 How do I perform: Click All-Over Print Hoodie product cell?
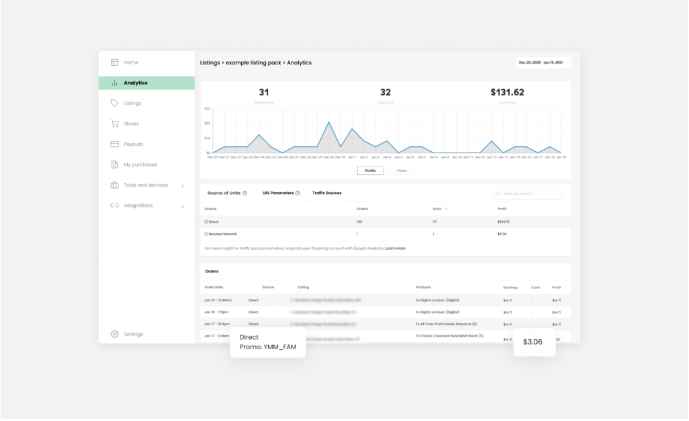click(x=446, y=324)
